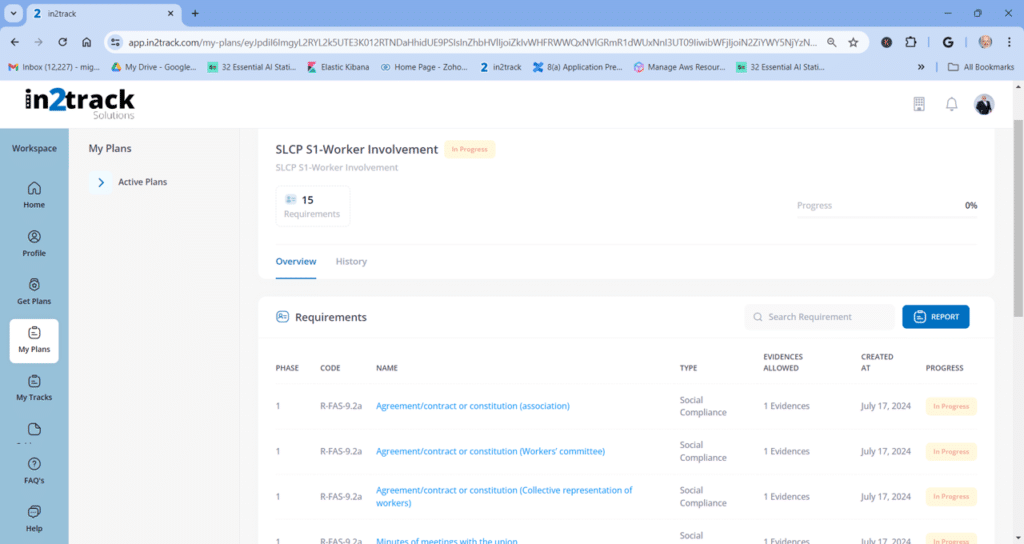Click the Help sidebar icon
This screenshot has height=544, width=1024.
[x=34, y=517]
